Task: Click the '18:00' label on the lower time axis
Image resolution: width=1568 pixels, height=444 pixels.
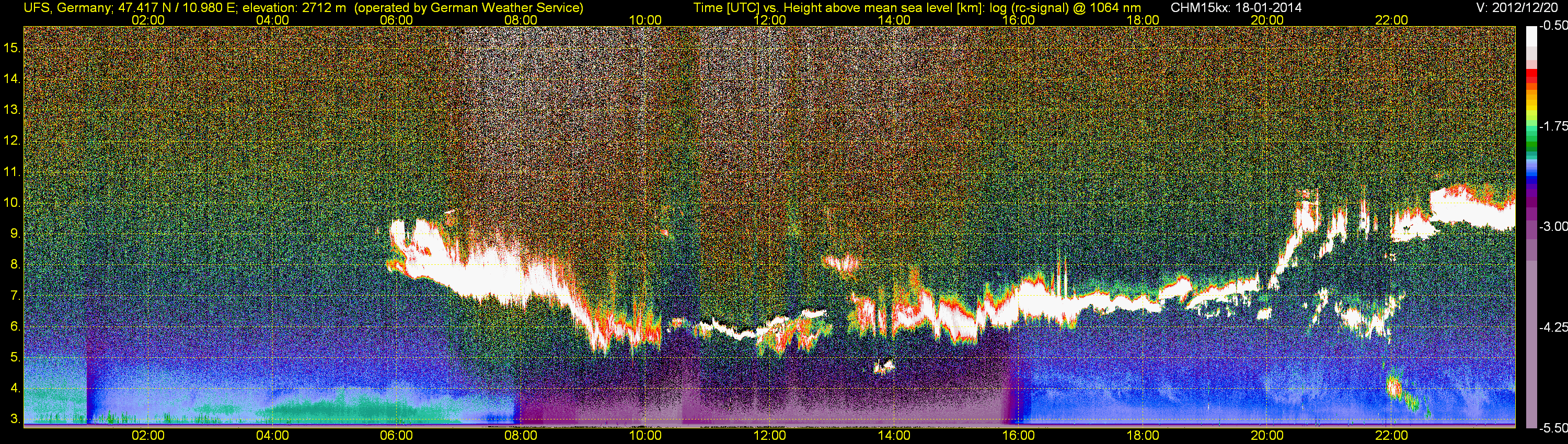Action: tap(1143, 436)
